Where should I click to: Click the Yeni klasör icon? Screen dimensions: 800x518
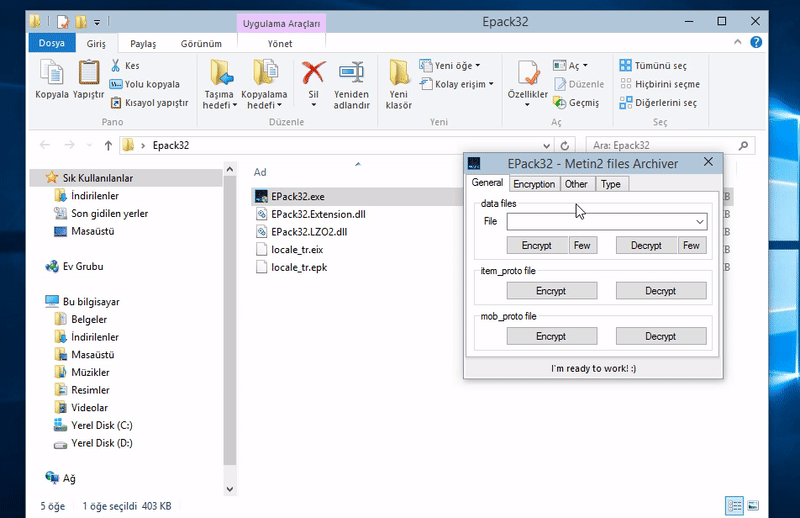(x=399, y=72)
